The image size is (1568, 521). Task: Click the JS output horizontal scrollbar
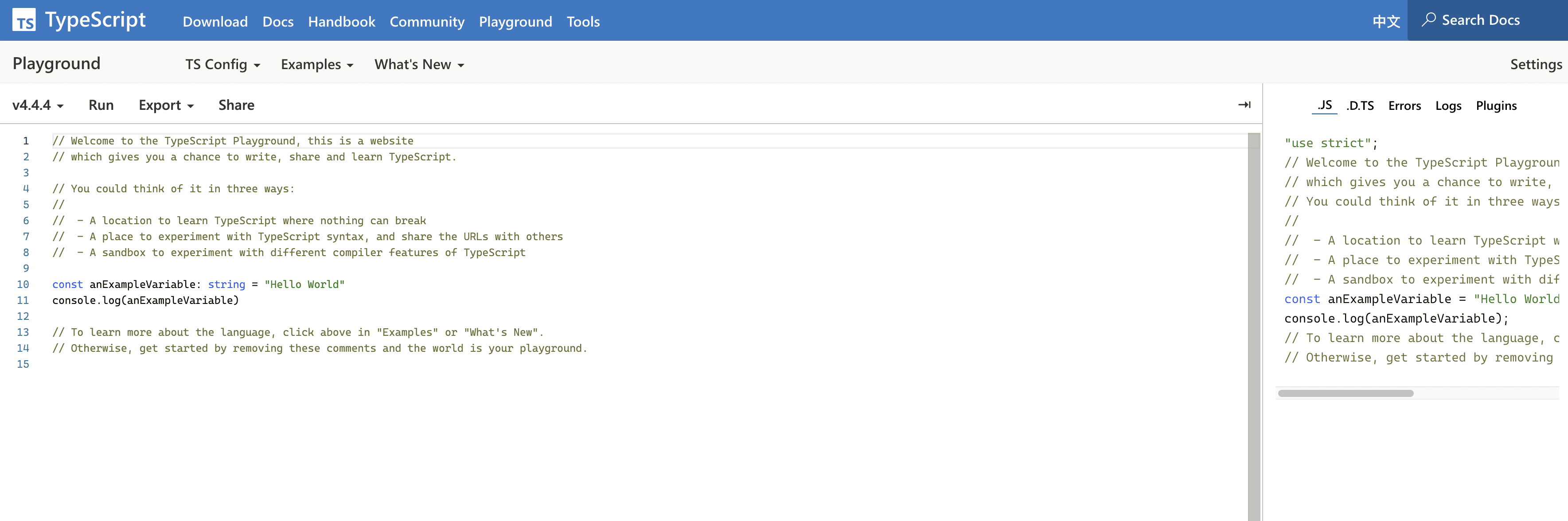[1345, 393]
